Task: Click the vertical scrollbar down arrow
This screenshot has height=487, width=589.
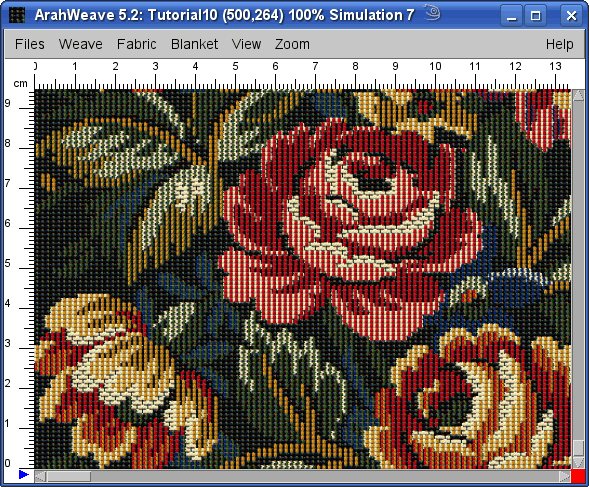Action: point(578,463)
